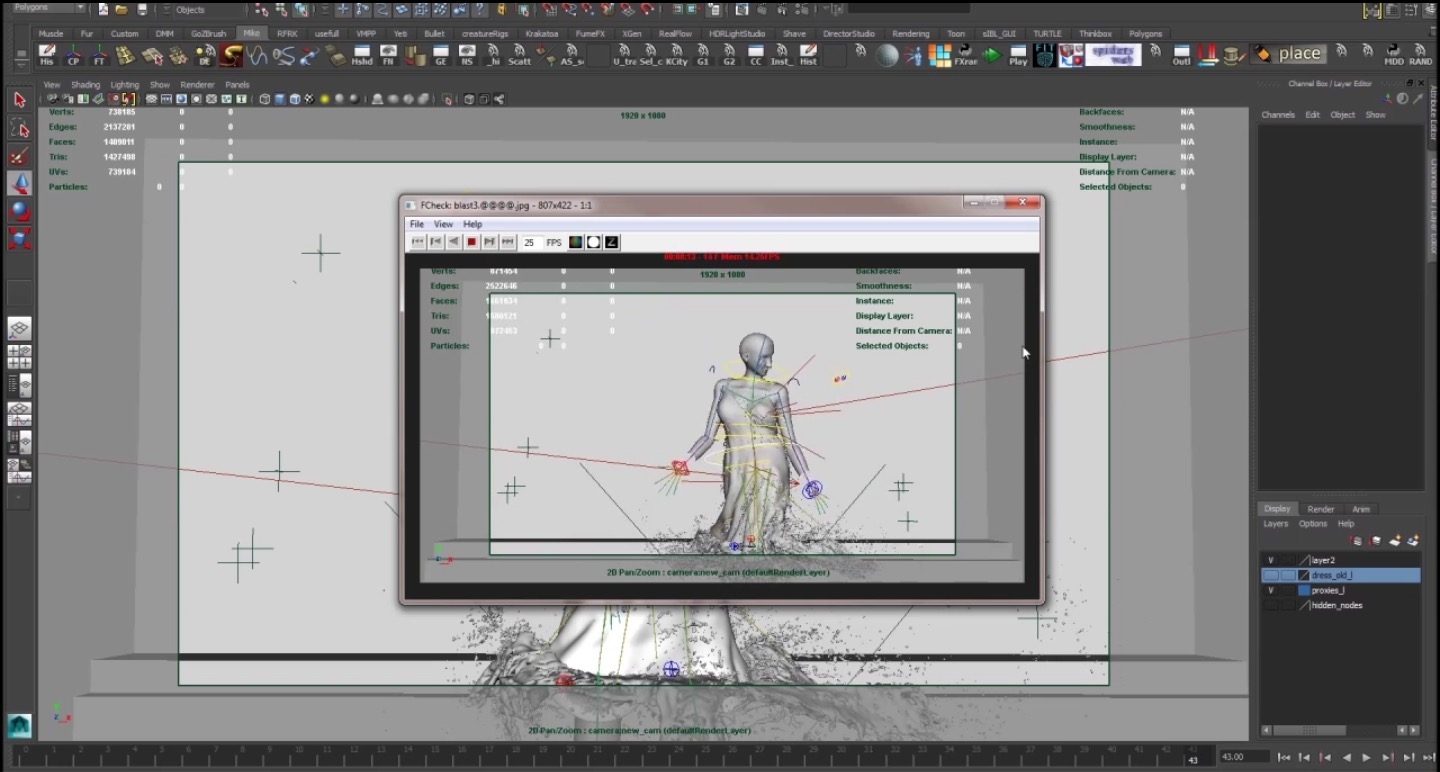Create new empty layer icon
The width and height of the screenshot is (1440, 772).
[1395, 540]
